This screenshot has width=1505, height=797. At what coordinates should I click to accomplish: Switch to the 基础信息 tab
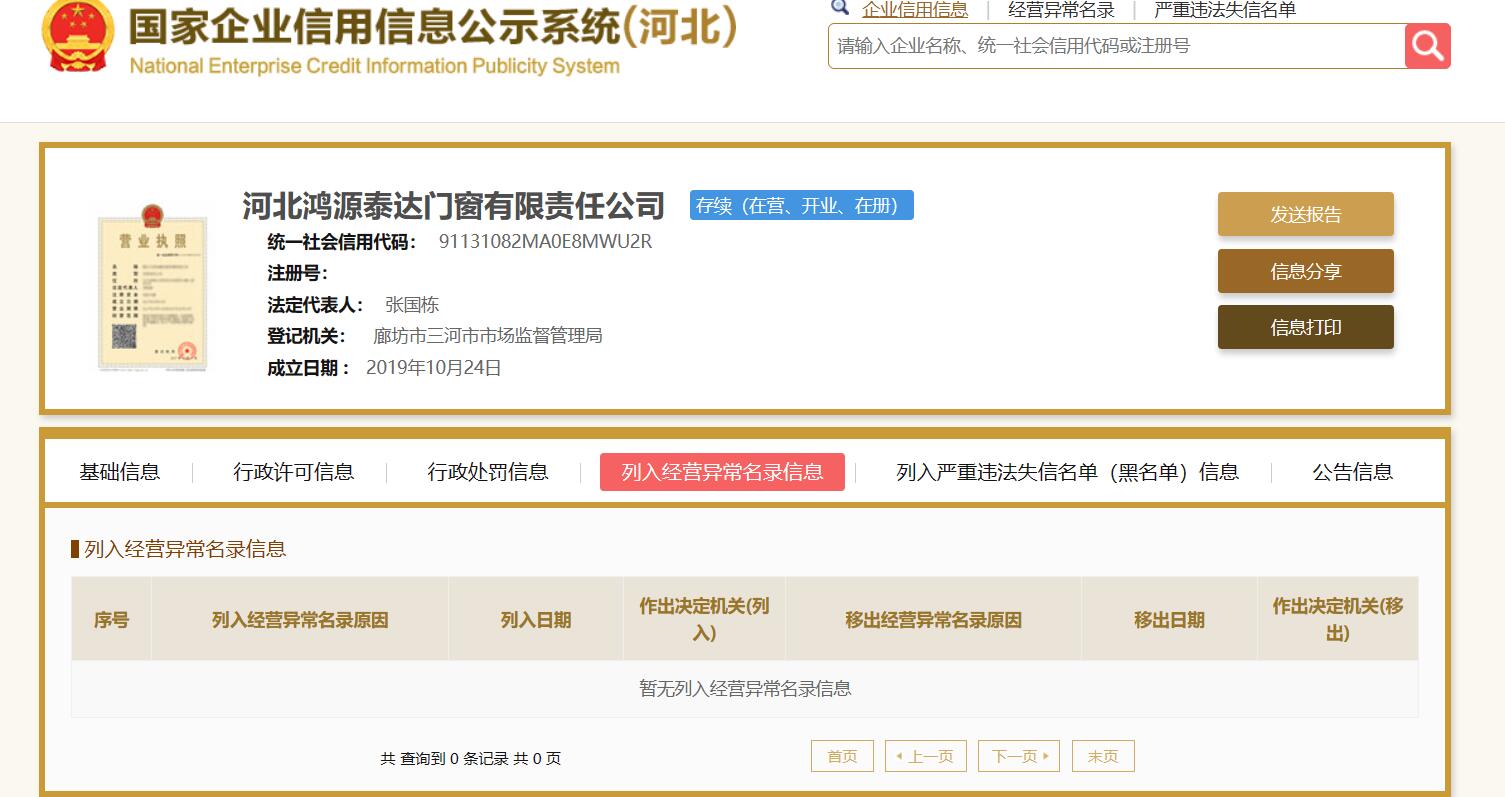[120, 472]
